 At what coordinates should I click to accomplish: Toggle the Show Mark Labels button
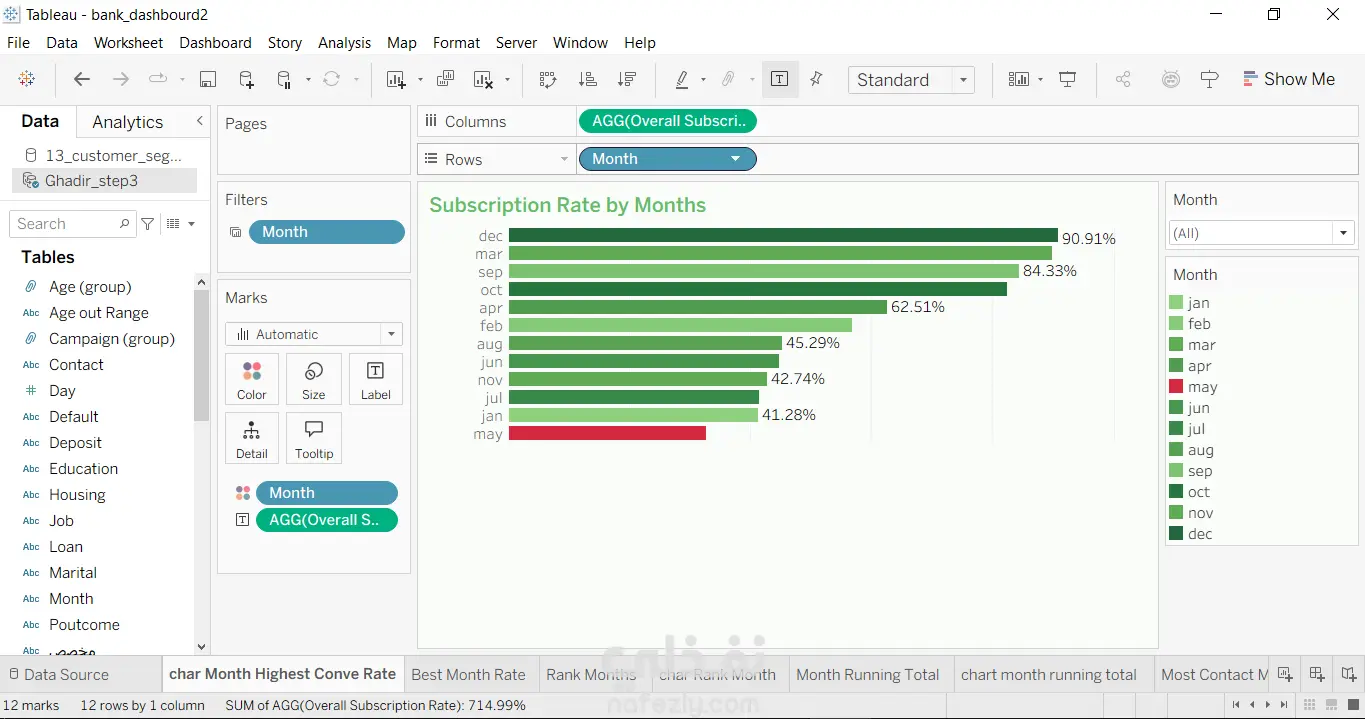pyautogui.click(x=780, y=80)
